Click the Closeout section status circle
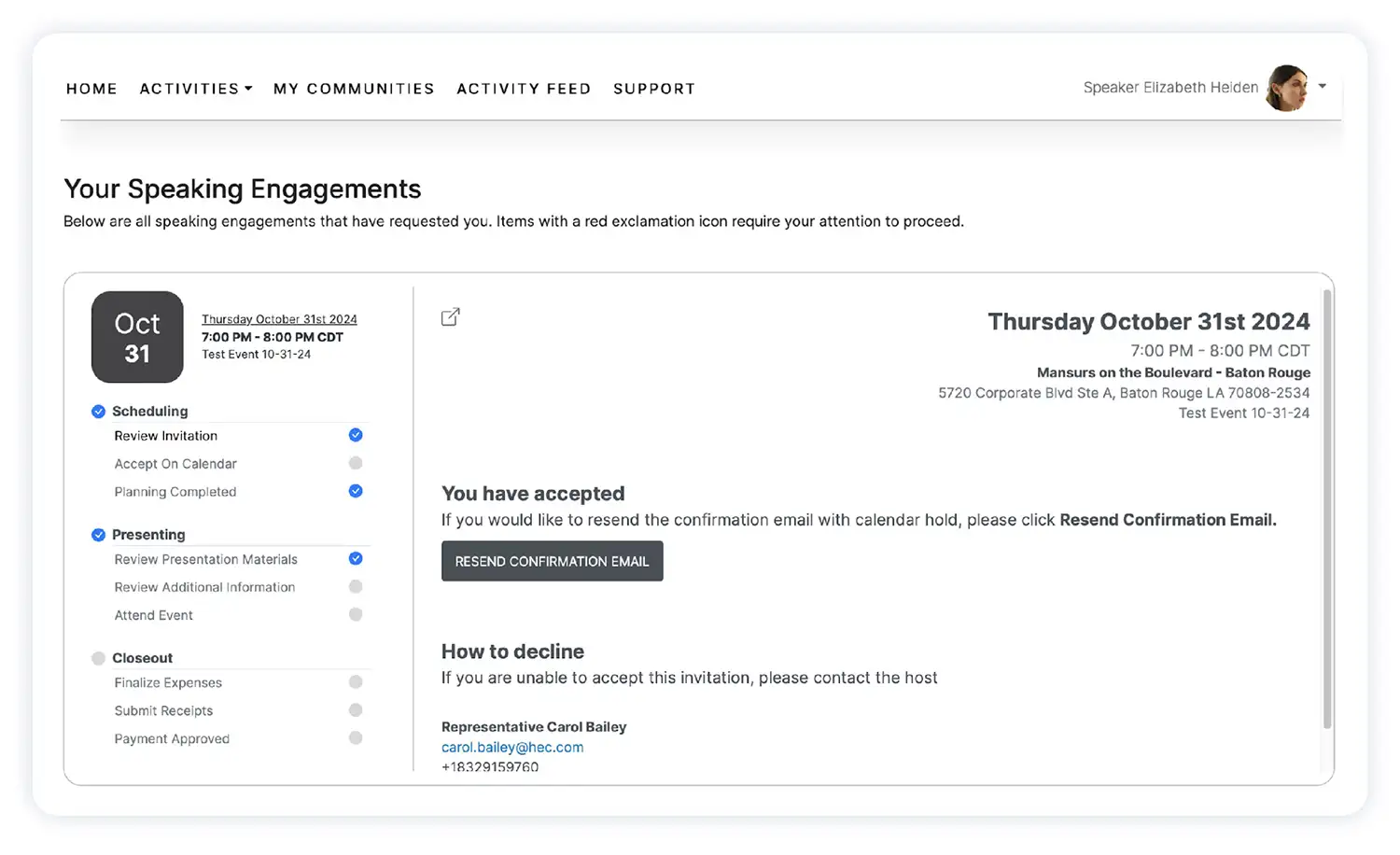 point(98,658)
